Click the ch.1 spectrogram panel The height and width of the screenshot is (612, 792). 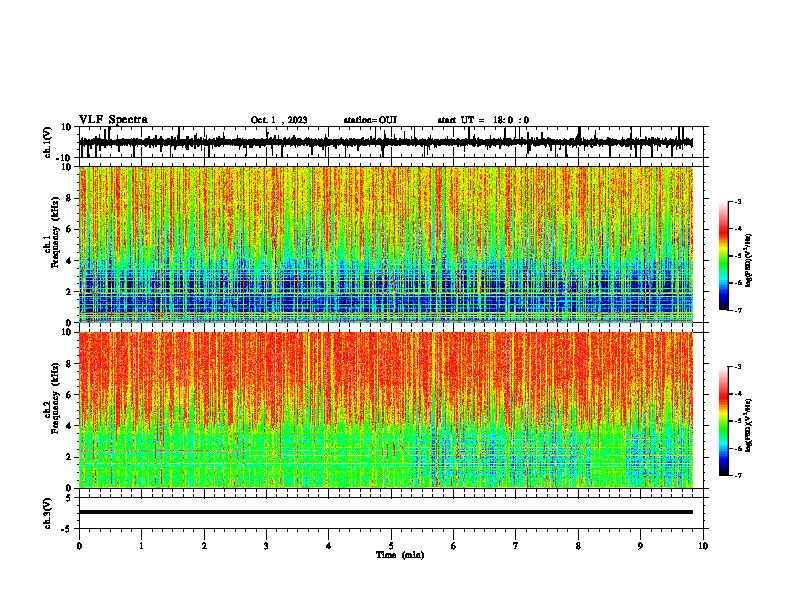pos(386,244)
